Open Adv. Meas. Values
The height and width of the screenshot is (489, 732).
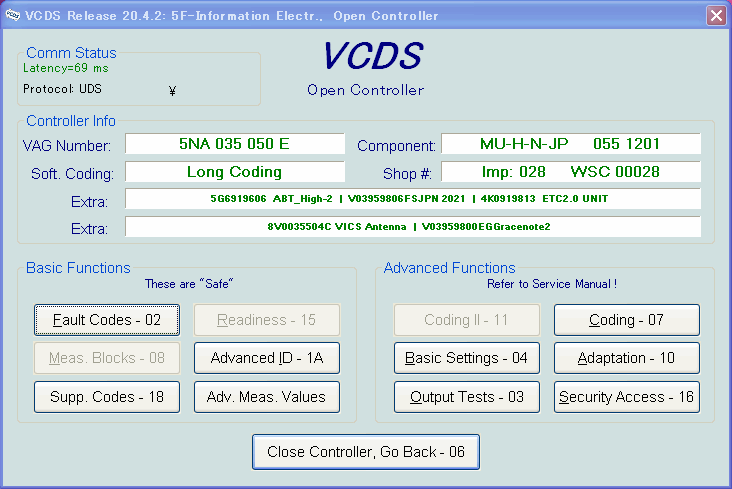(267, 397)
